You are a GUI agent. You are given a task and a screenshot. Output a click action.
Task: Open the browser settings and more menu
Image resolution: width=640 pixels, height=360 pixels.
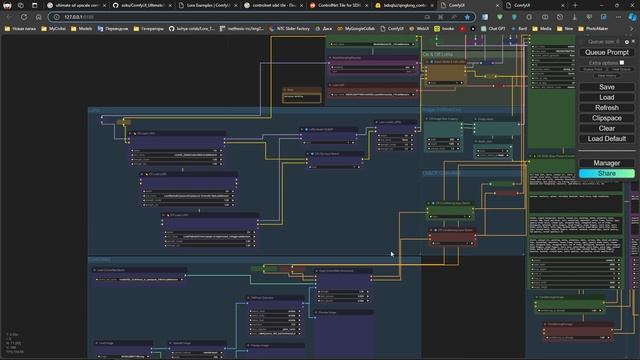pyautogui.click(x=618, y=17)
